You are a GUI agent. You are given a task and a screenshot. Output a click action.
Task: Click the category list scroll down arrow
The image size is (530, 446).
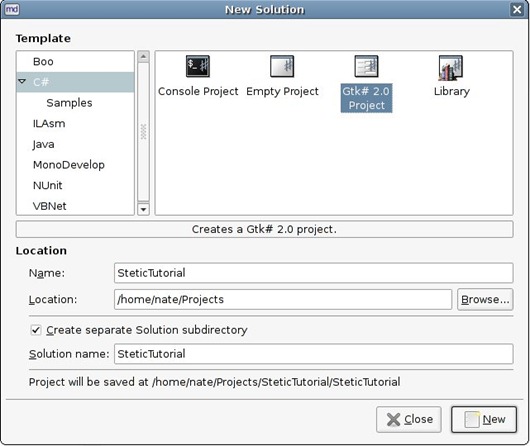coord(143,209)
